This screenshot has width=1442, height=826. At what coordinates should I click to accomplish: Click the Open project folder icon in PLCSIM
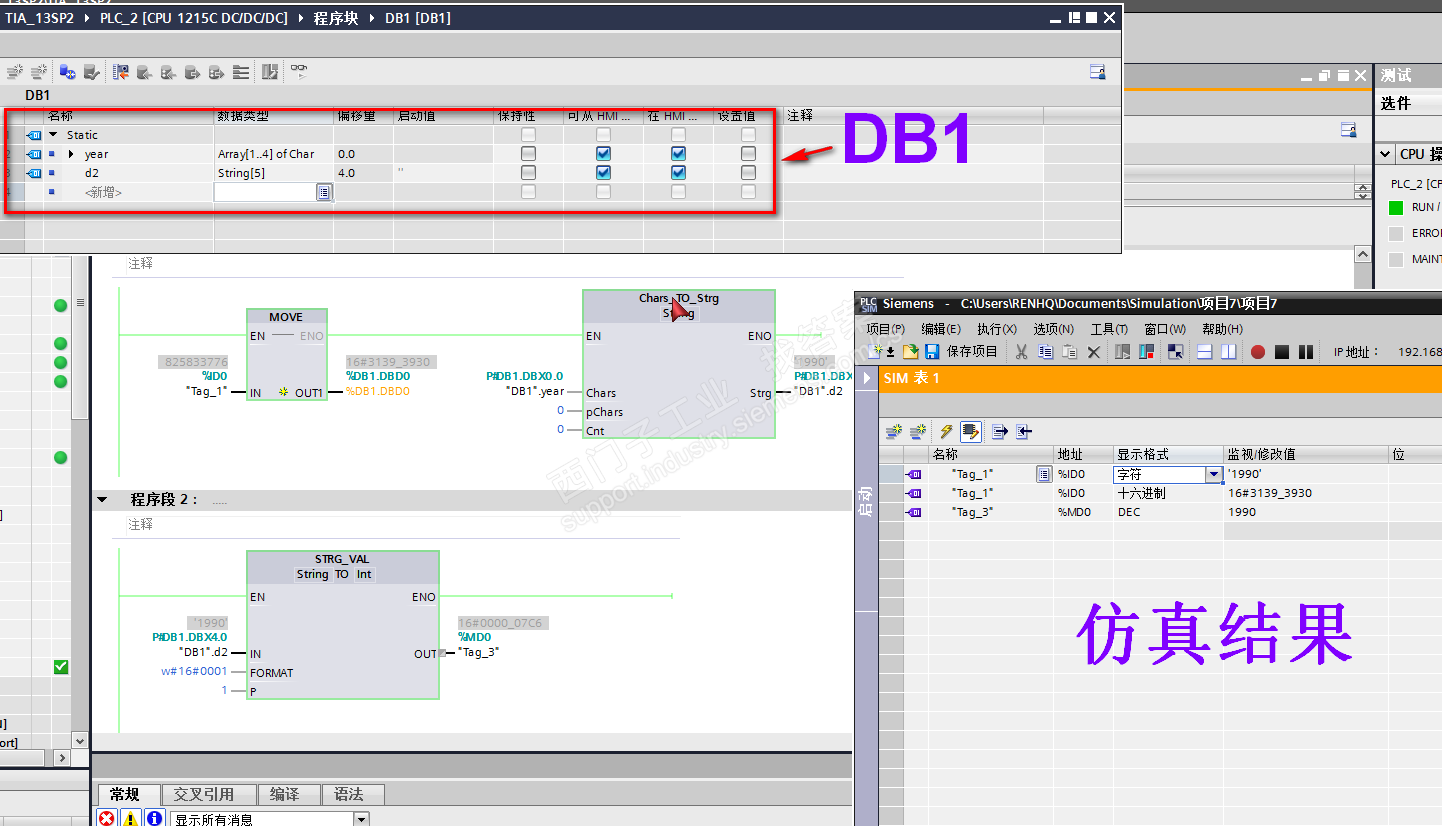coord(910,352)
